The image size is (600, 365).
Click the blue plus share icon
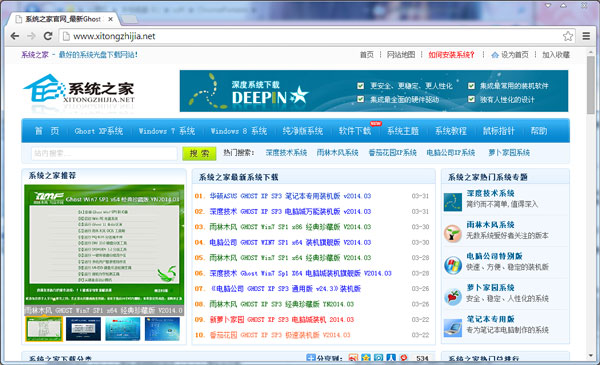tap(311, 358)
